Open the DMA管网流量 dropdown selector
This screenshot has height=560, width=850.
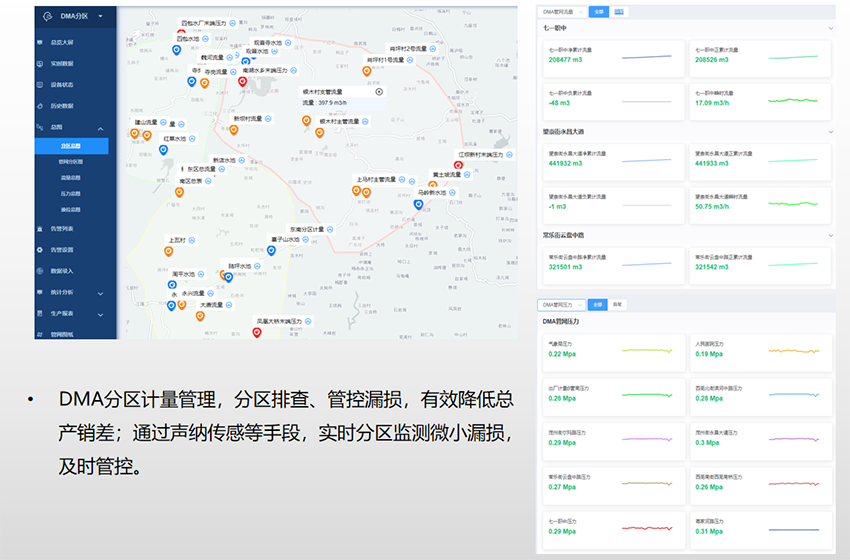(x=561, y=12)
